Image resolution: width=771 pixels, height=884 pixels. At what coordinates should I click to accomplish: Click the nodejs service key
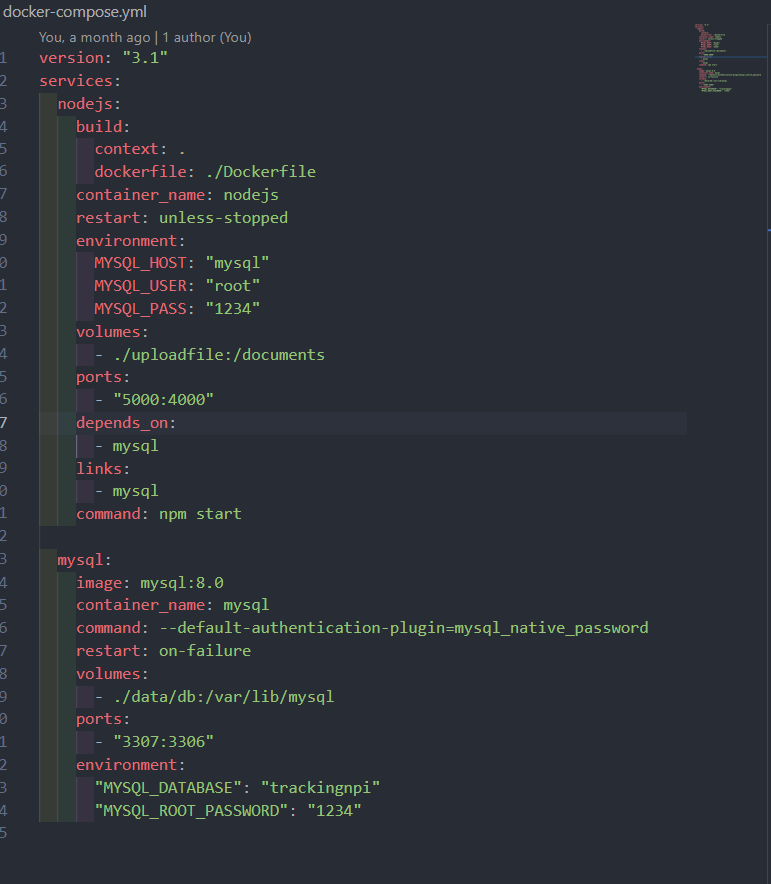tap(85, 104)
